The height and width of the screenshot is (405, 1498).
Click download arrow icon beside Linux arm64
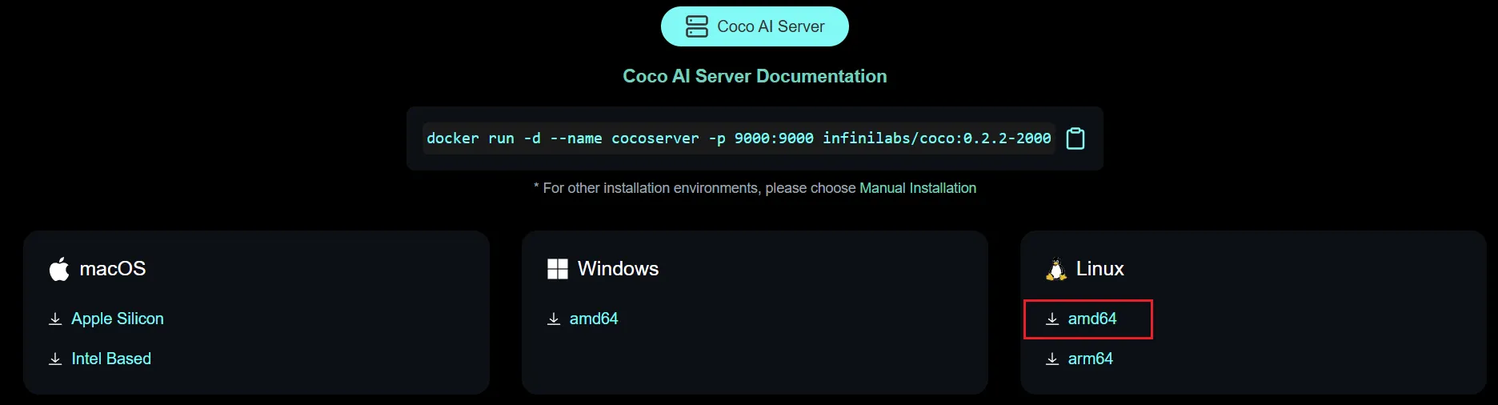point(1052,359)
